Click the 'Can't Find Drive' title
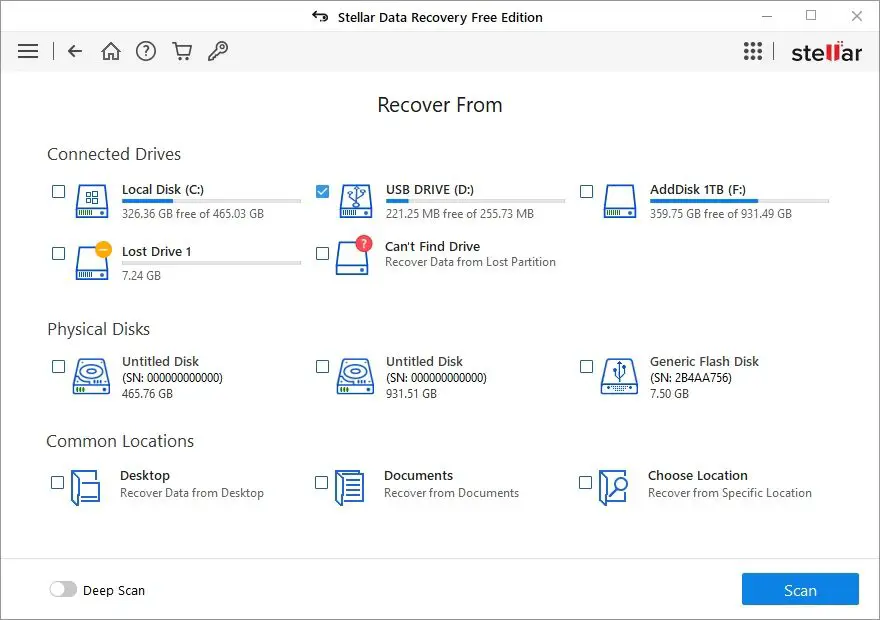Image resolution: width=880 pixels, height=620 pixels. (x=433, y=246)
